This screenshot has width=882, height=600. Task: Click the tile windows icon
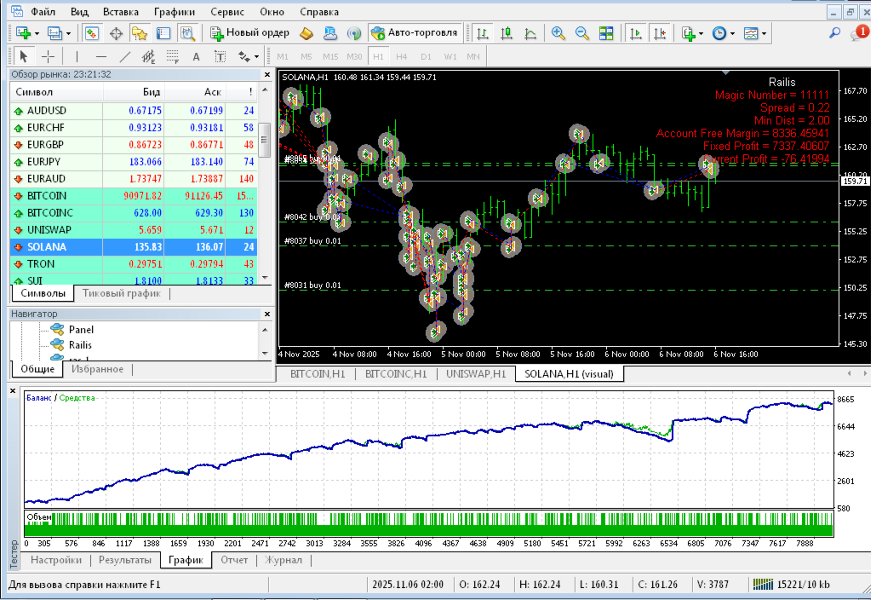tap(605, 35)
